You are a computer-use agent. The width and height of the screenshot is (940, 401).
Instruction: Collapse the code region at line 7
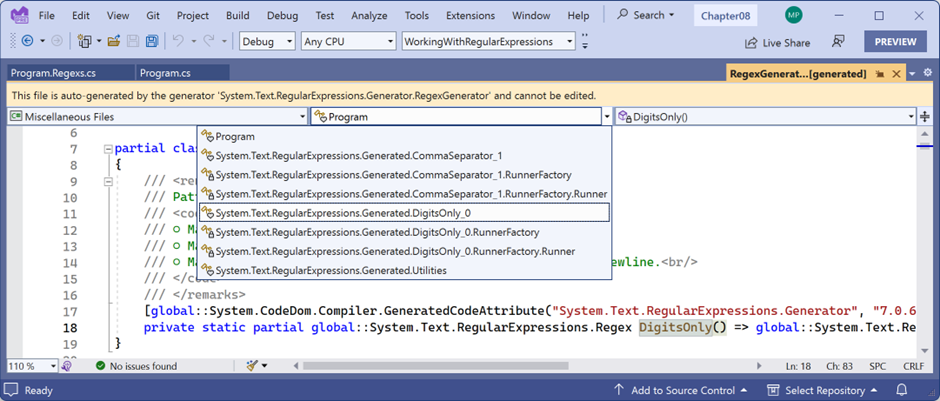(x=106, y=149)
